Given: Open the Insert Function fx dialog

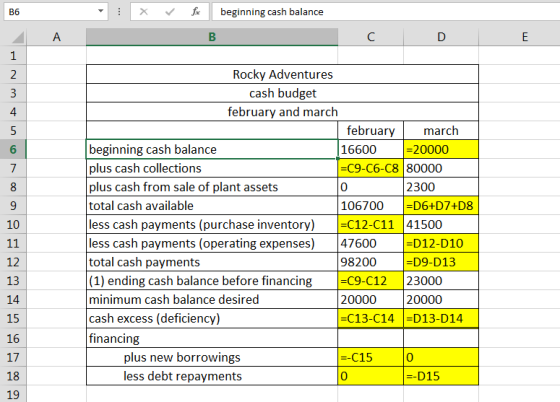Looking at the screenshot, I should (x=195, y=12).
